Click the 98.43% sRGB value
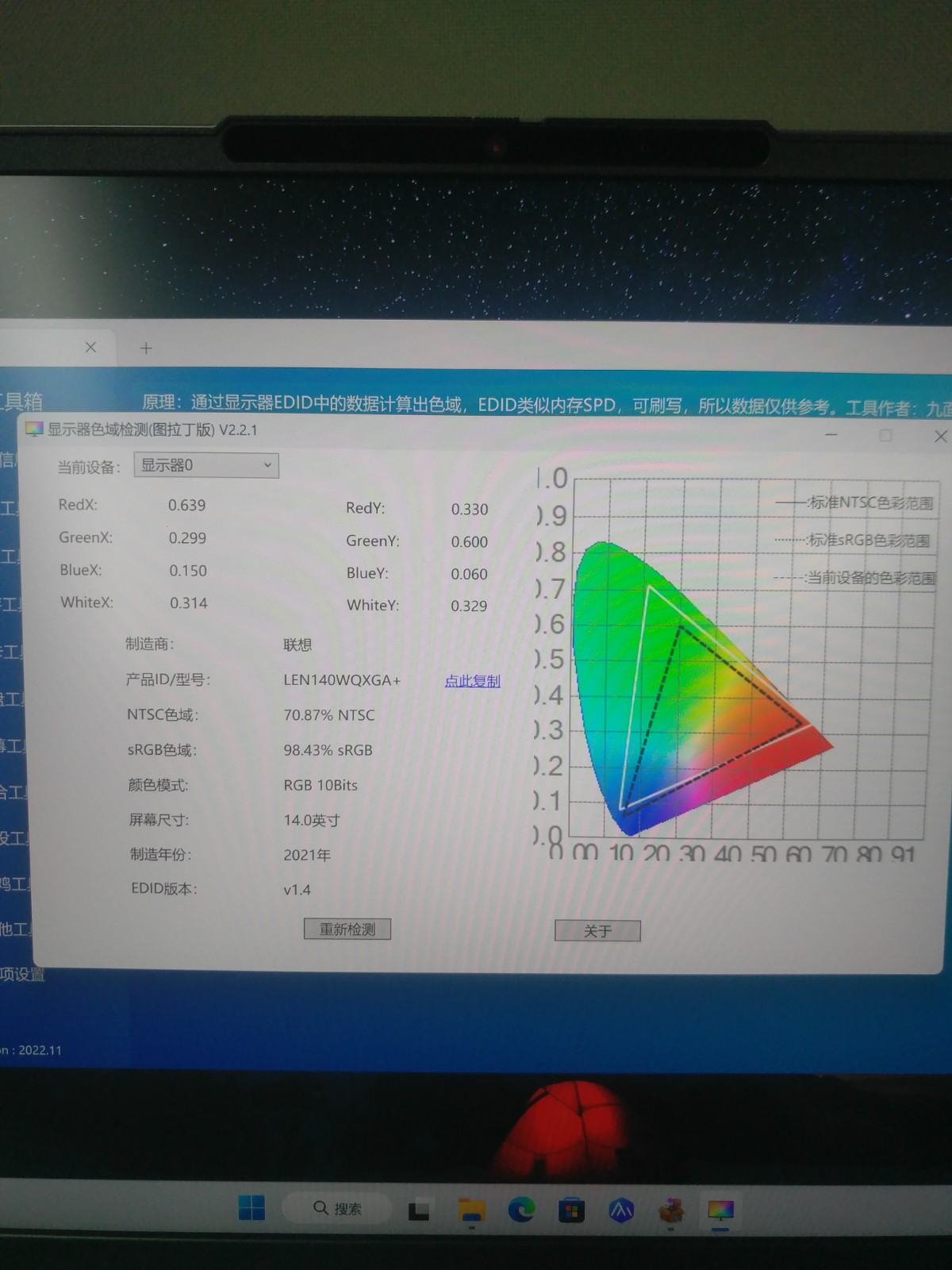 coord(328,750)
